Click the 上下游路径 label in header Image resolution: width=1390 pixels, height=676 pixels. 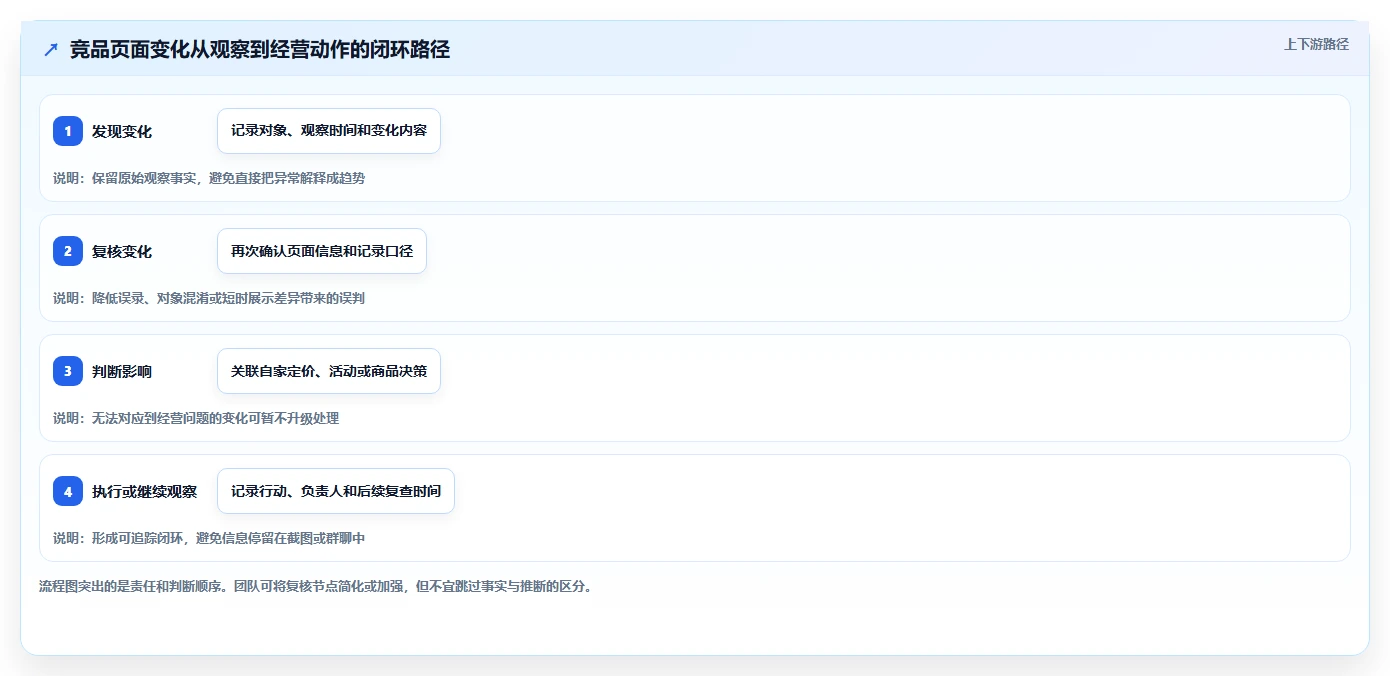pos(1316,44)
